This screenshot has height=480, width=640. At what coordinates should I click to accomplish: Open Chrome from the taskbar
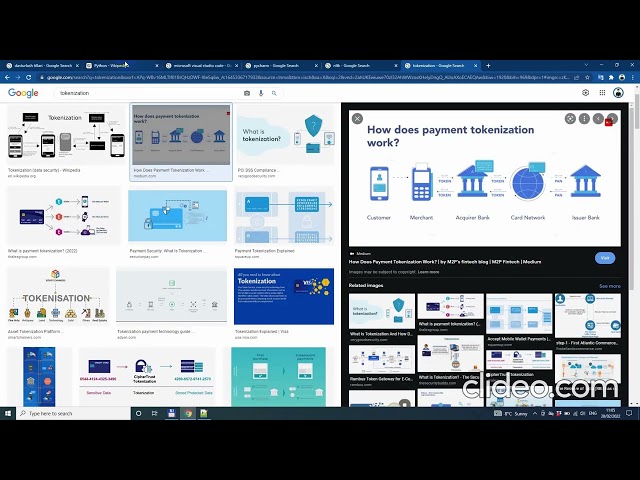188,413
